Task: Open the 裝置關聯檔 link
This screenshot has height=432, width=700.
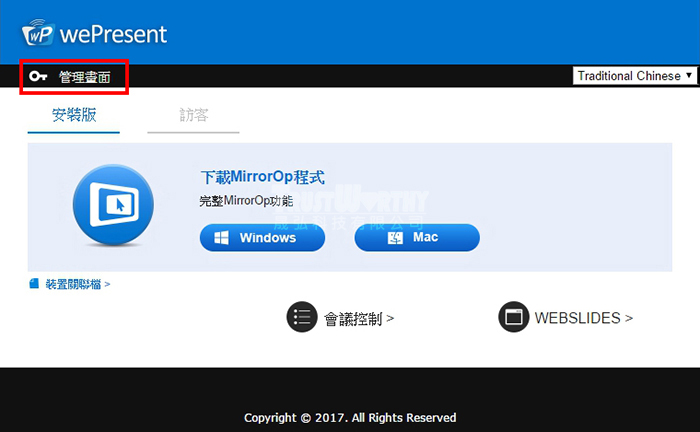Action: coord(78,284)
